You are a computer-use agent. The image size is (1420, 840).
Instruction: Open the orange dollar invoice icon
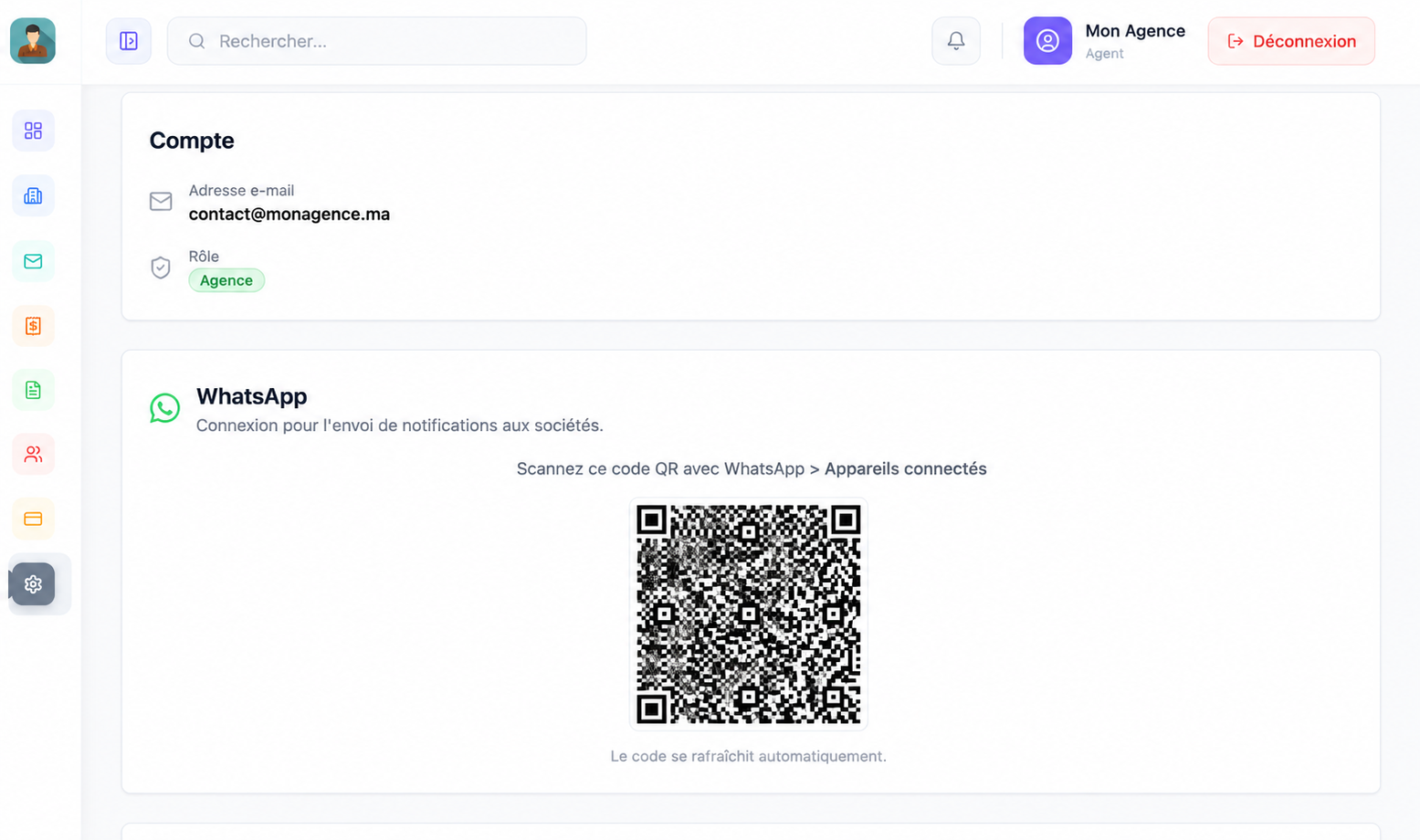[33, 326]
